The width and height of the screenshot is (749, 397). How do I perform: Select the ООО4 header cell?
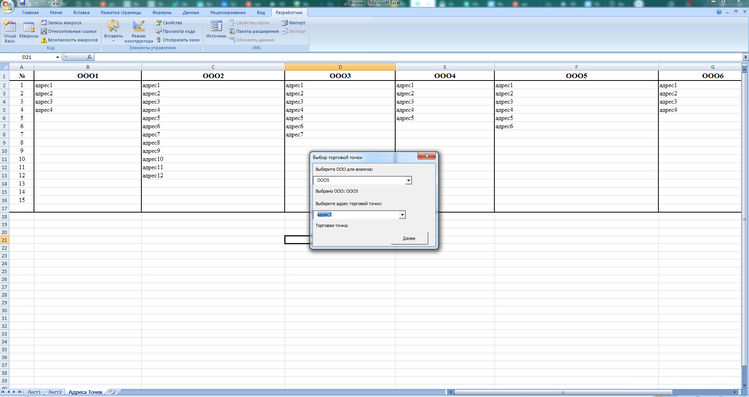pyautogui.click(x=445, y=75)
